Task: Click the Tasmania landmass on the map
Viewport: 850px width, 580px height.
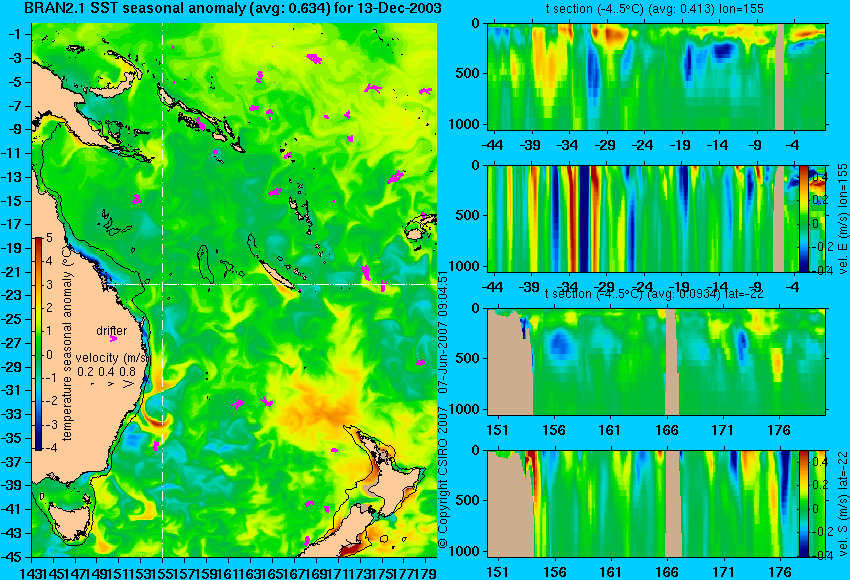Action: 67,520
